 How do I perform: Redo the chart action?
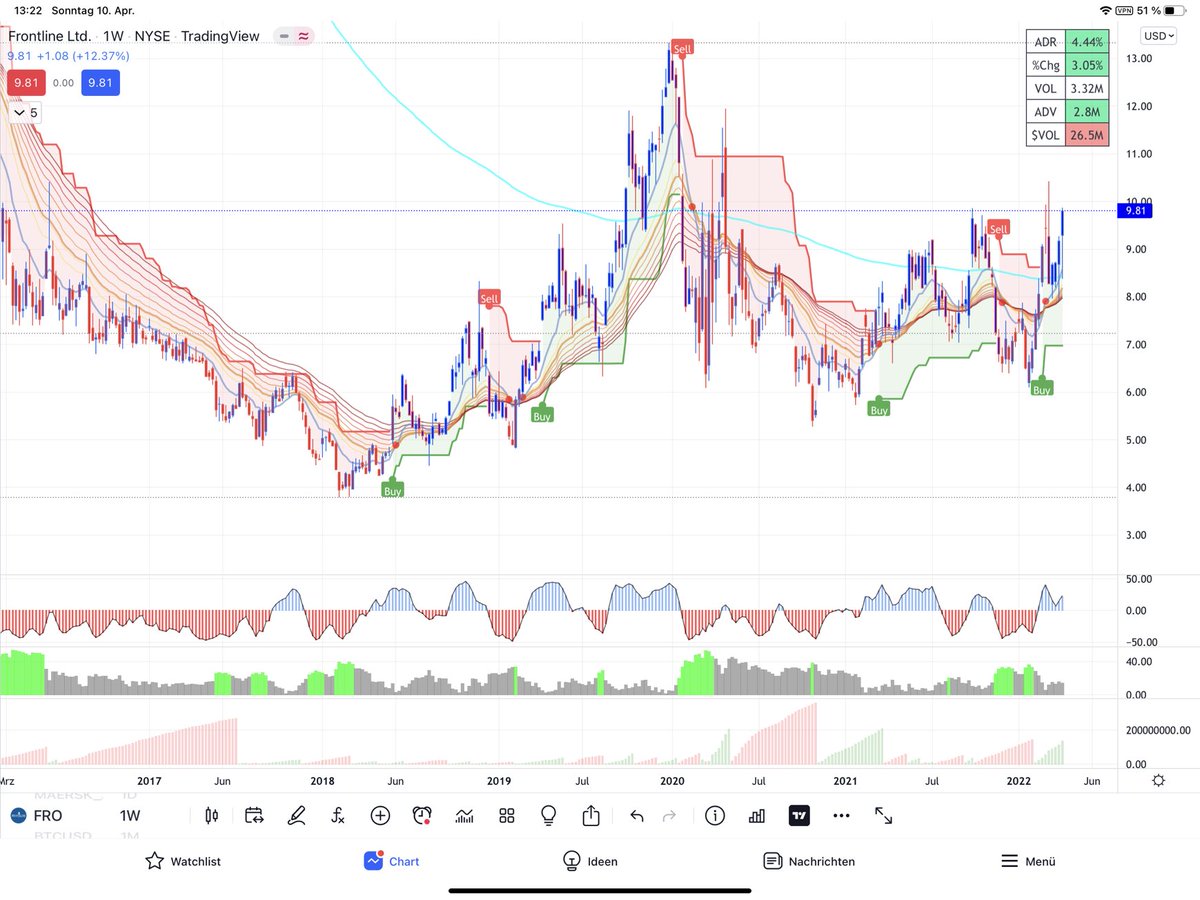(x=670, y=816)
